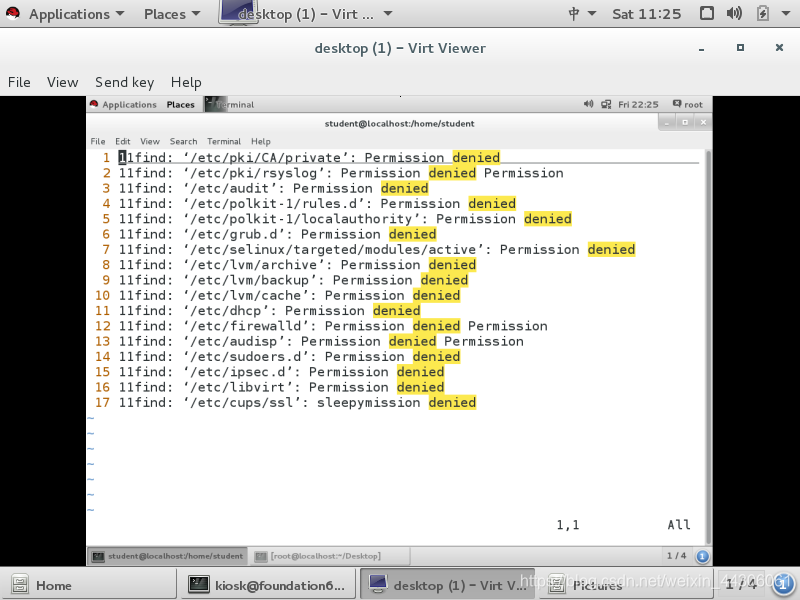Open the host Applications menu
The width and height of the screenshot is (800, 600).
(77, 14)
